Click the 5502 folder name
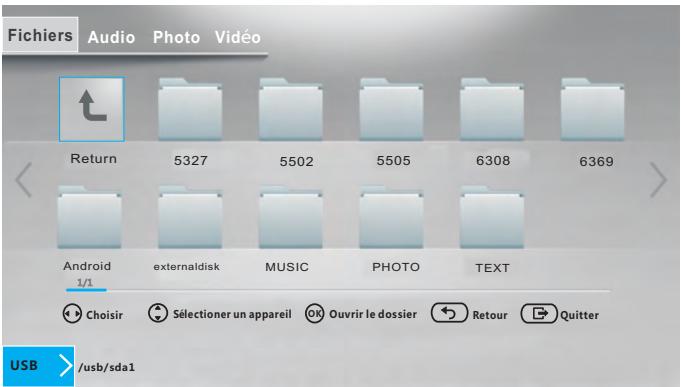 (x=296, y=162)
